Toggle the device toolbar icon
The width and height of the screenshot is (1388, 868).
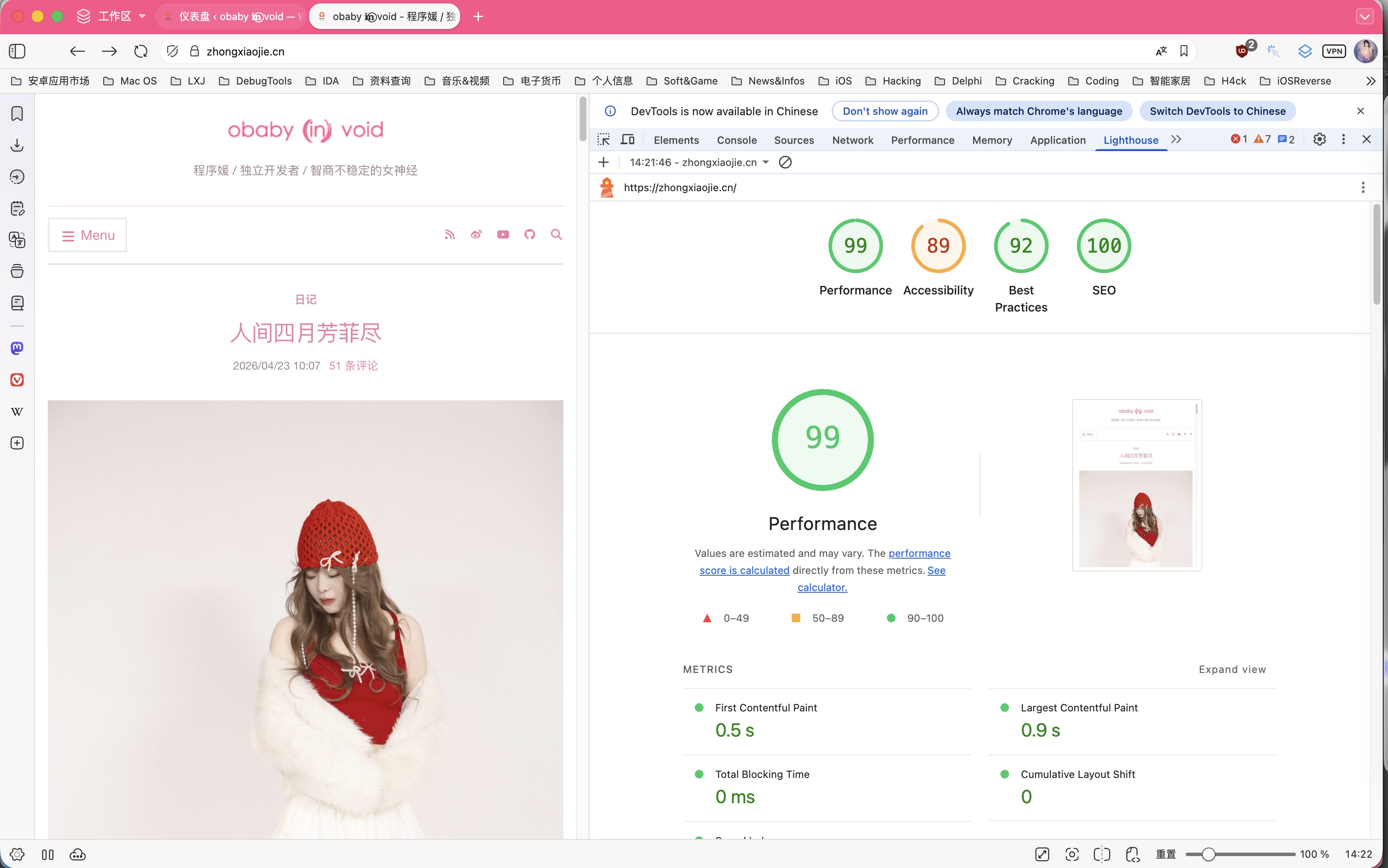click(x=628, y=140)
